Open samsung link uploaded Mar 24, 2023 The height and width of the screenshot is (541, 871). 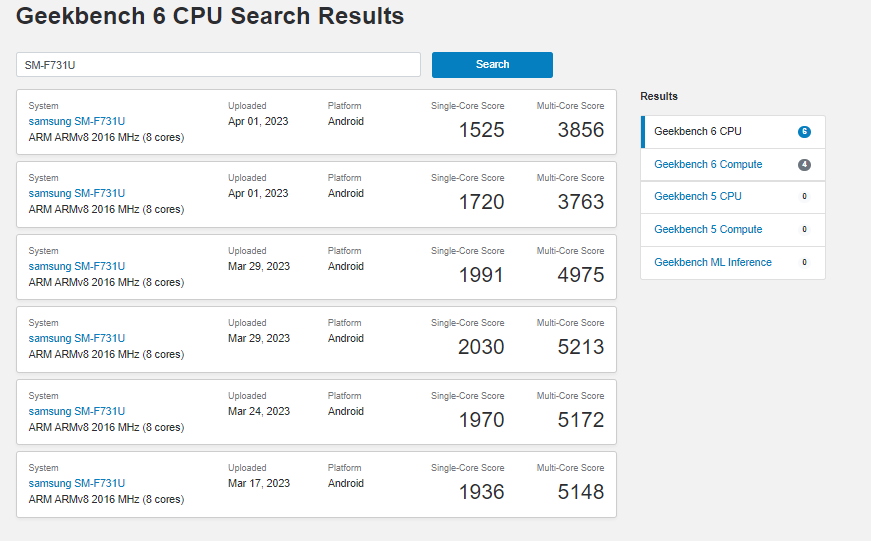(77, 411)
